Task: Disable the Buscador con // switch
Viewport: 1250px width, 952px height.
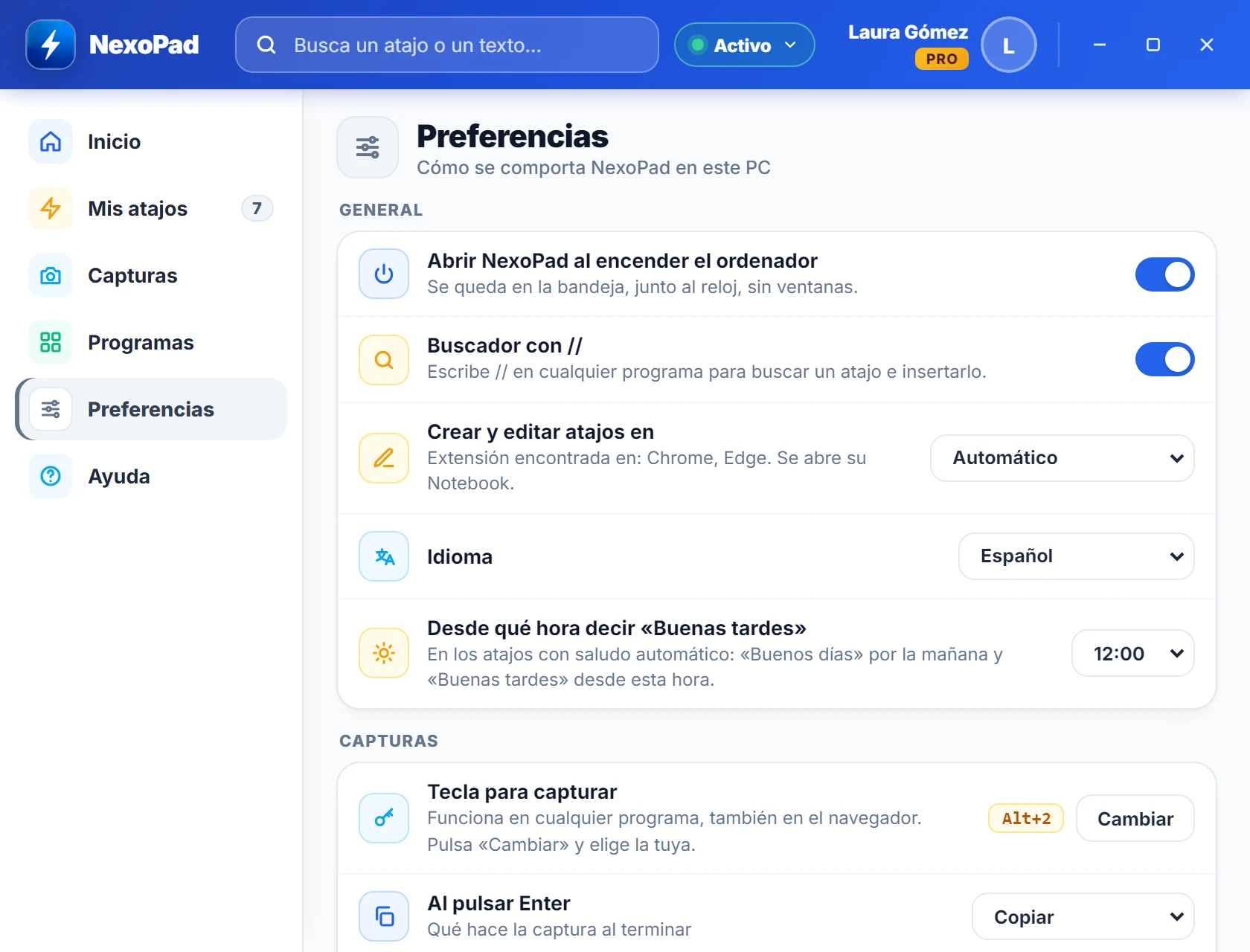Action: 1164,359
